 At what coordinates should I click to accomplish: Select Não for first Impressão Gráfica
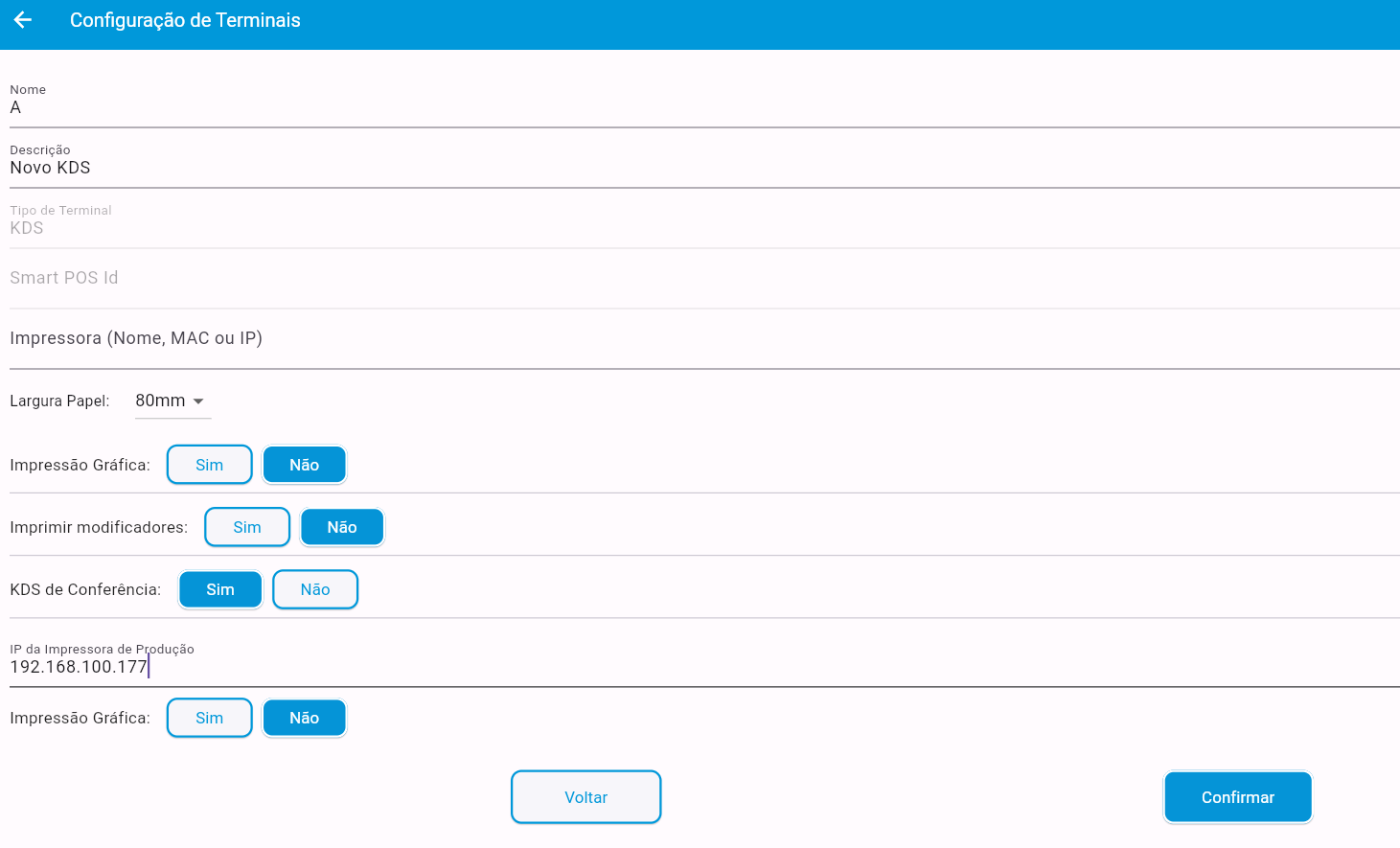[x=304, y=465]
